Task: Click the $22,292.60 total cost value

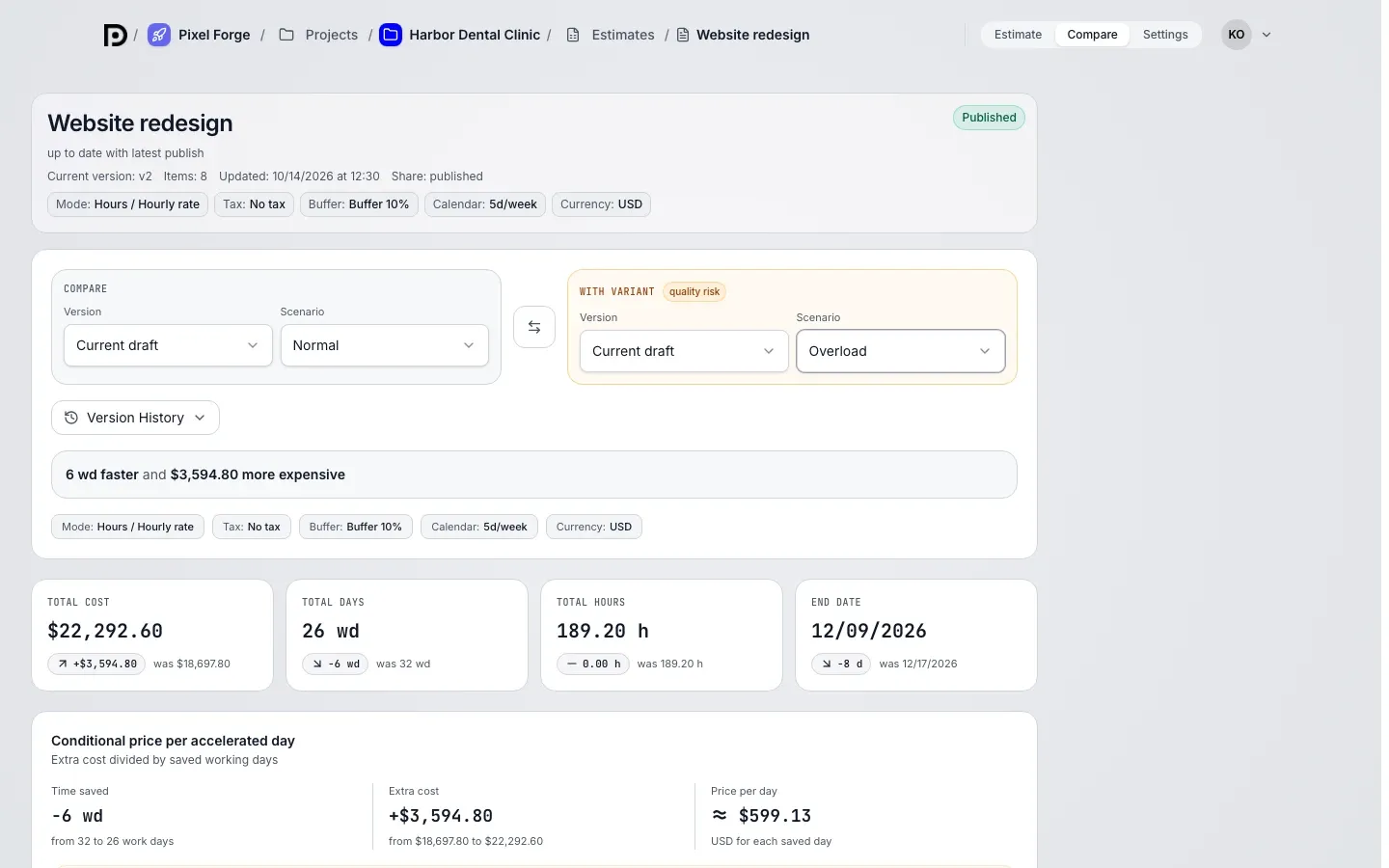Action: (105, 631)
